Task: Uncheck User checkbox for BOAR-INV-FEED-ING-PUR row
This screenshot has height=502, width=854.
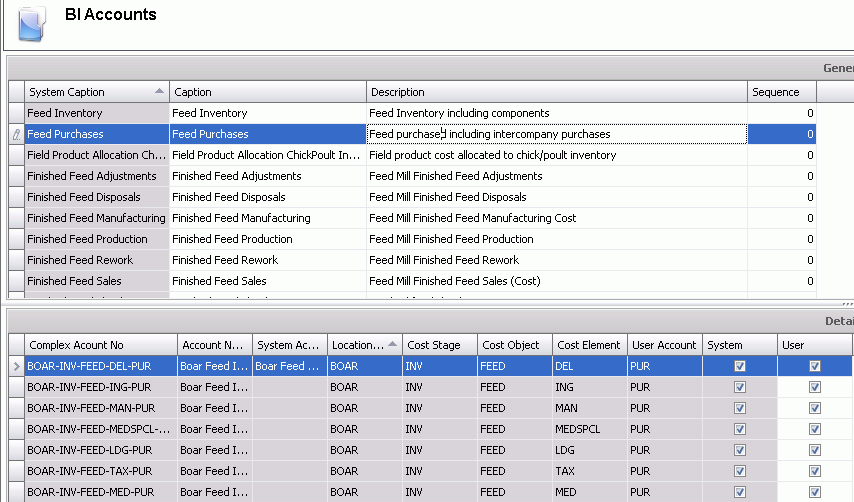Action: pos(815,387)
